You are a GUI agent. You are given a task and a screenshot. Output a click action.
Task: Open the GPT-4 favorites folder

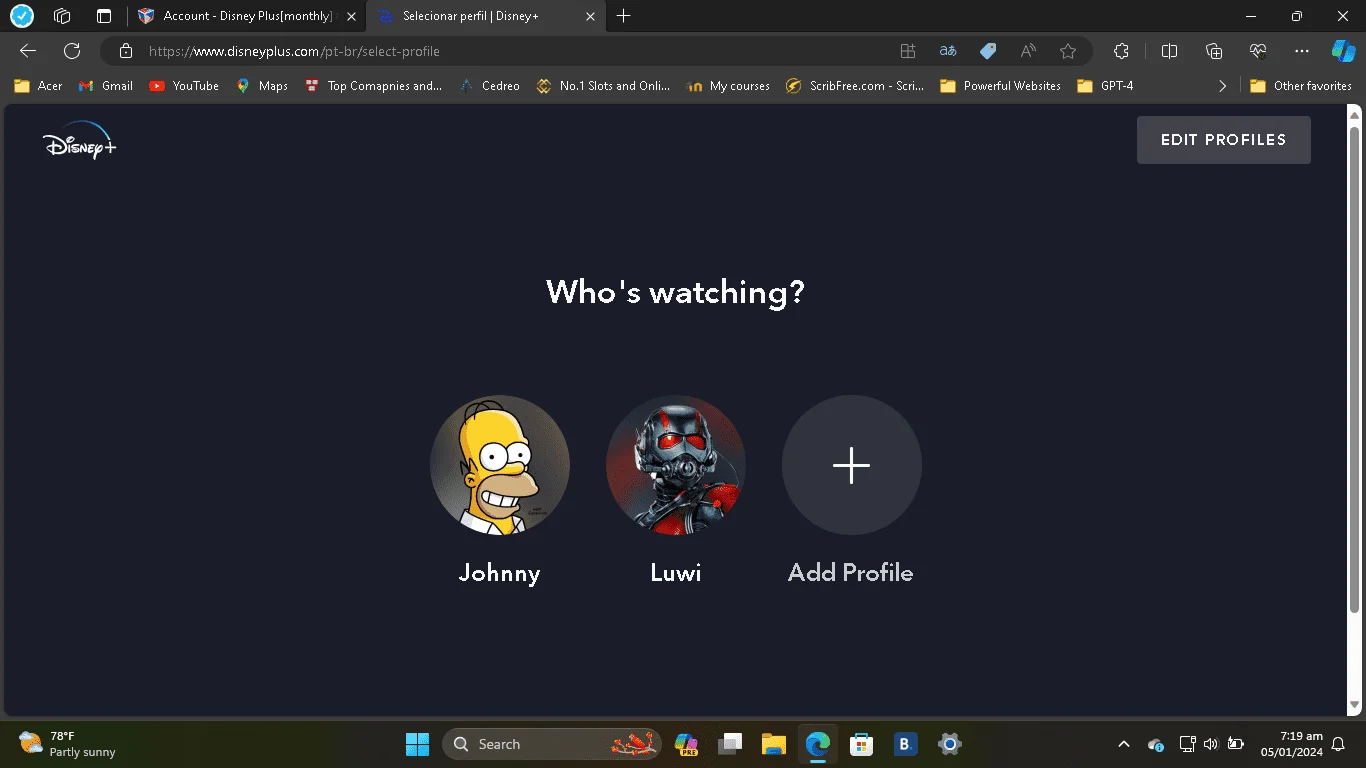1105,86
